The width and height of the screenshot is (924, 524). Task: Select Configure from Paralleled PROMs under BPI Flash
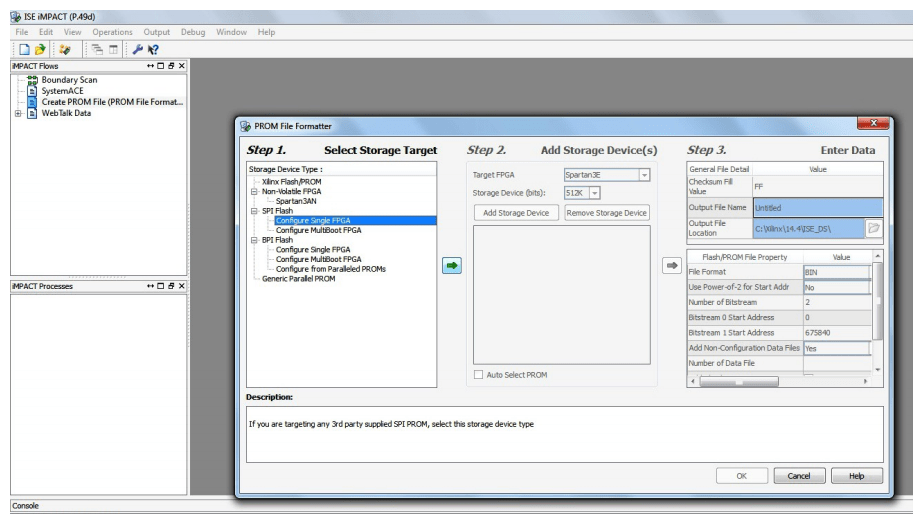(330, 268)
